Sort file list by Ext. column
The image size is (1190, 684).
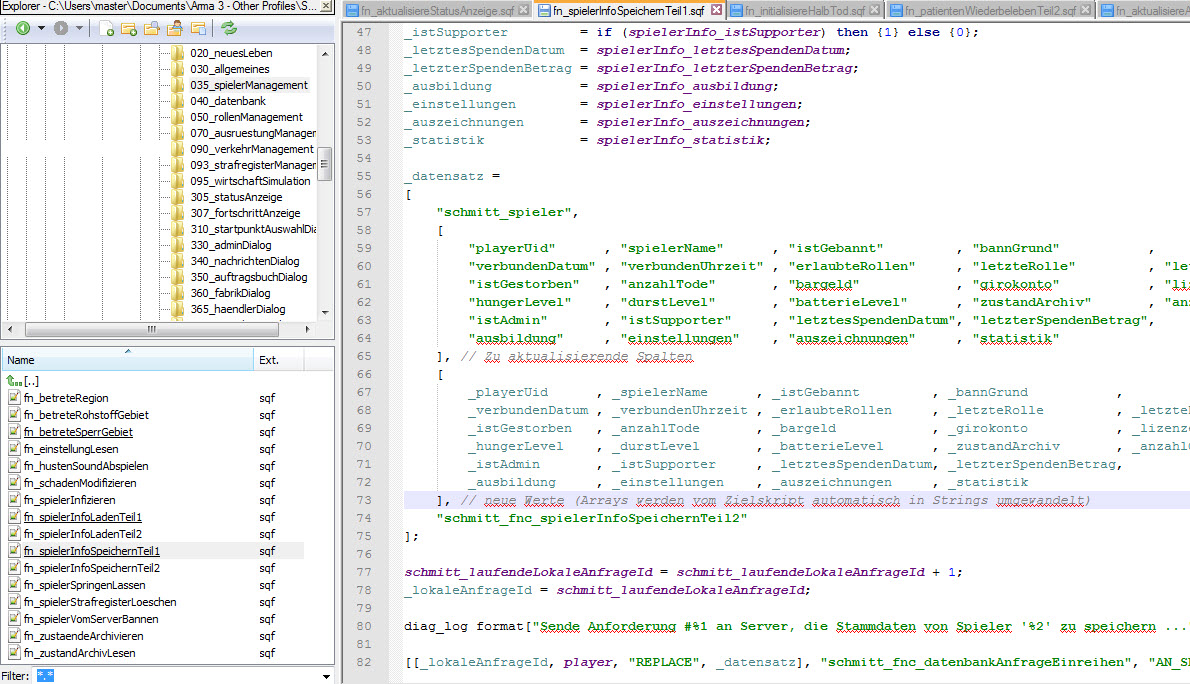pos(279,360)
